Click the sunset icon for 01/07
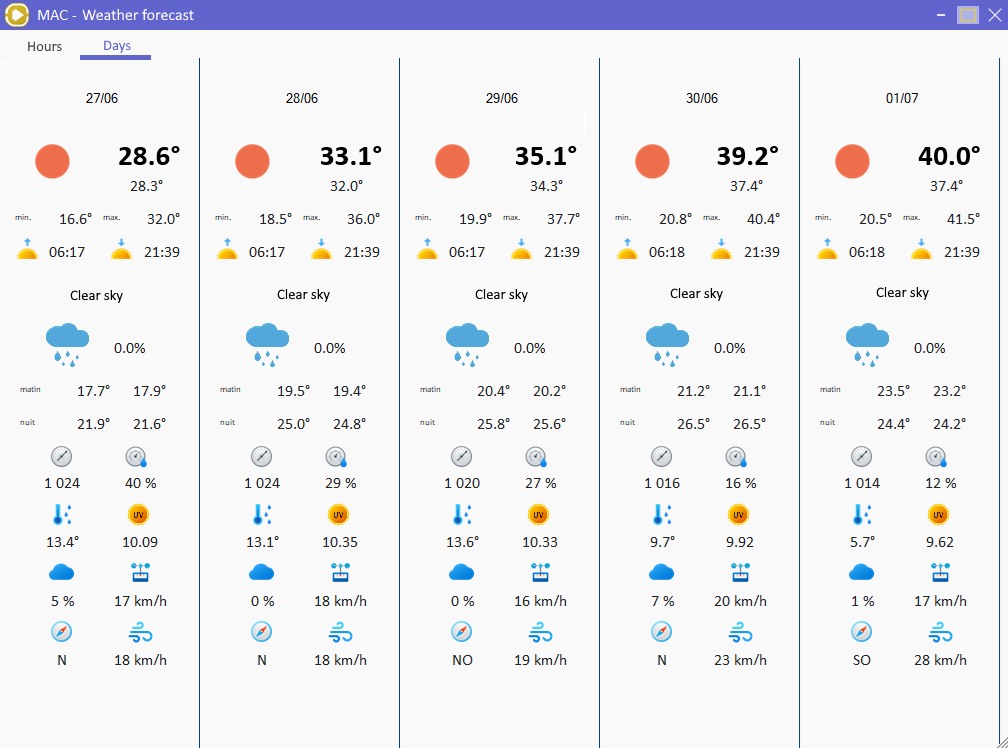1008x748 pixels. [x=921, y=249]
